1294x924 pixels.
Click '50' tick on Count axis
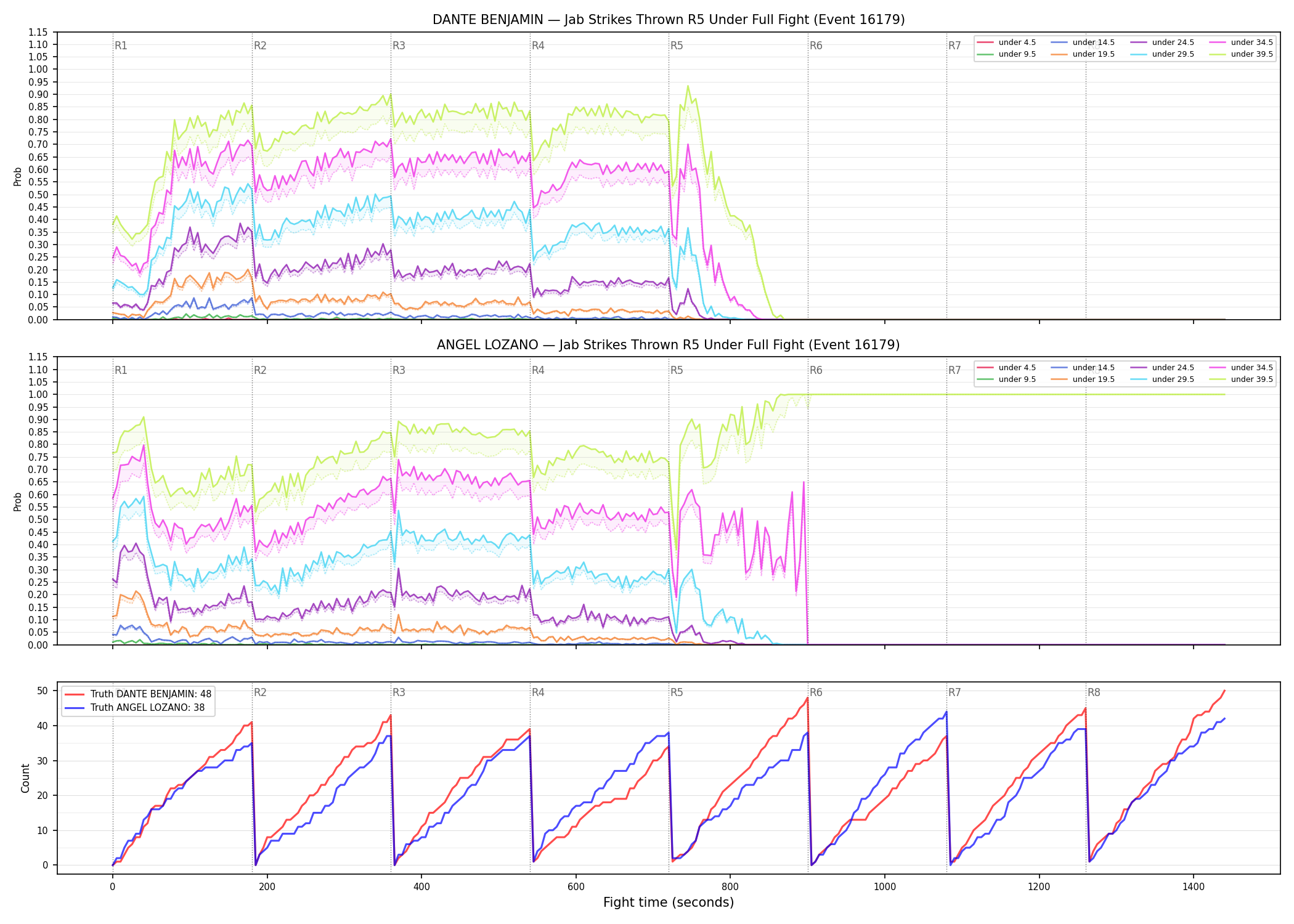43,691
